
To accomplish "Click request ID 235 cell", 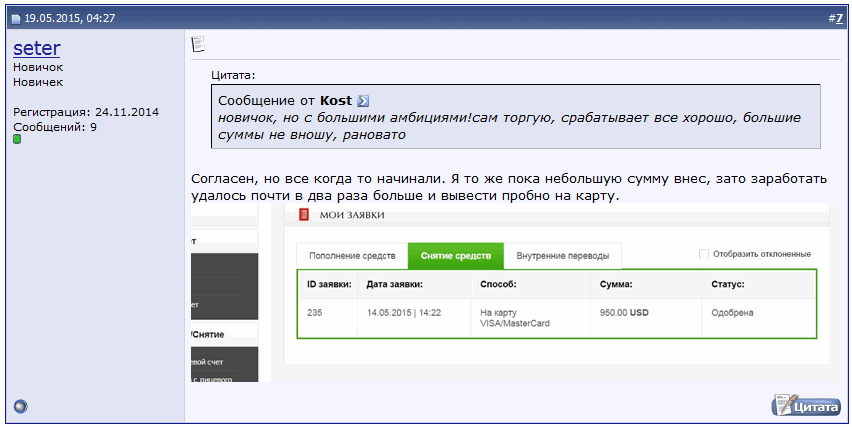I will point(328,318).
